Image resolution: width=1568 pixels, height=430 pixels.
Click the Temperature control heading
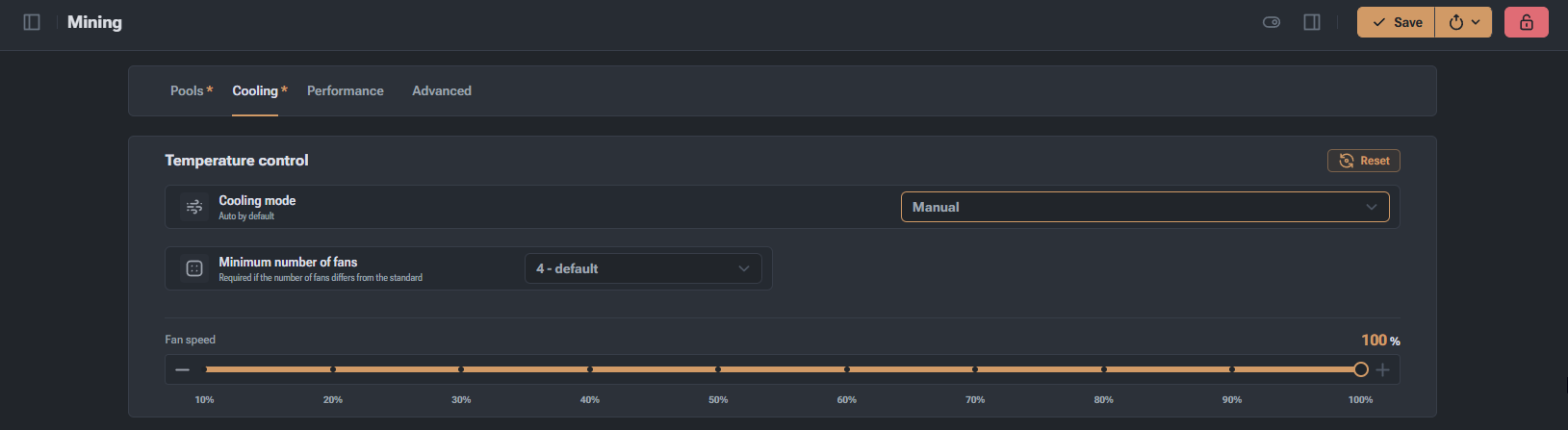[x=237, y=161]
